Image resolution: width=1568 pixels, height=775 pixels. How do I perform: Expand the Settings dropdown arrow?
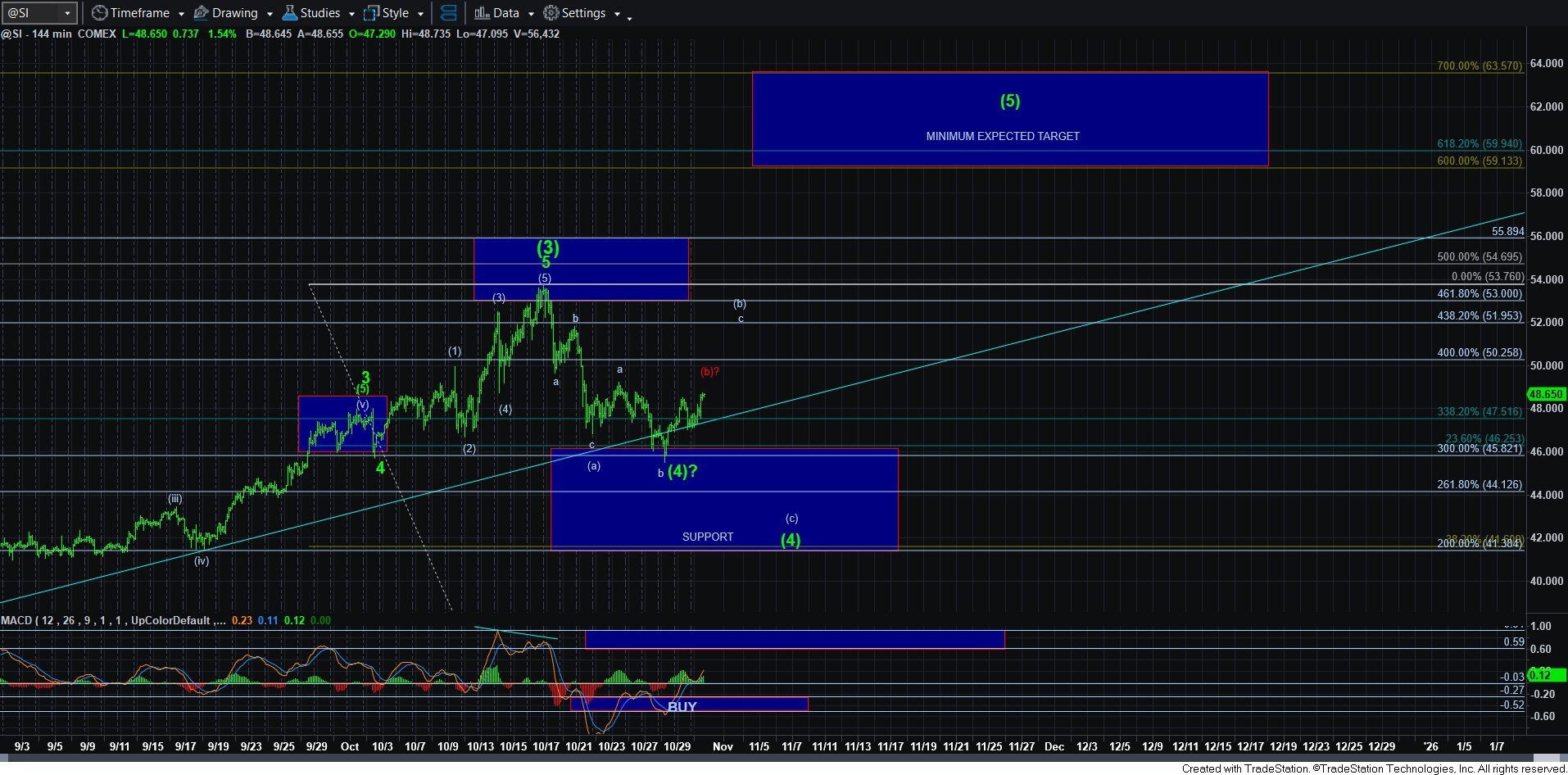[x=617, y=14]
